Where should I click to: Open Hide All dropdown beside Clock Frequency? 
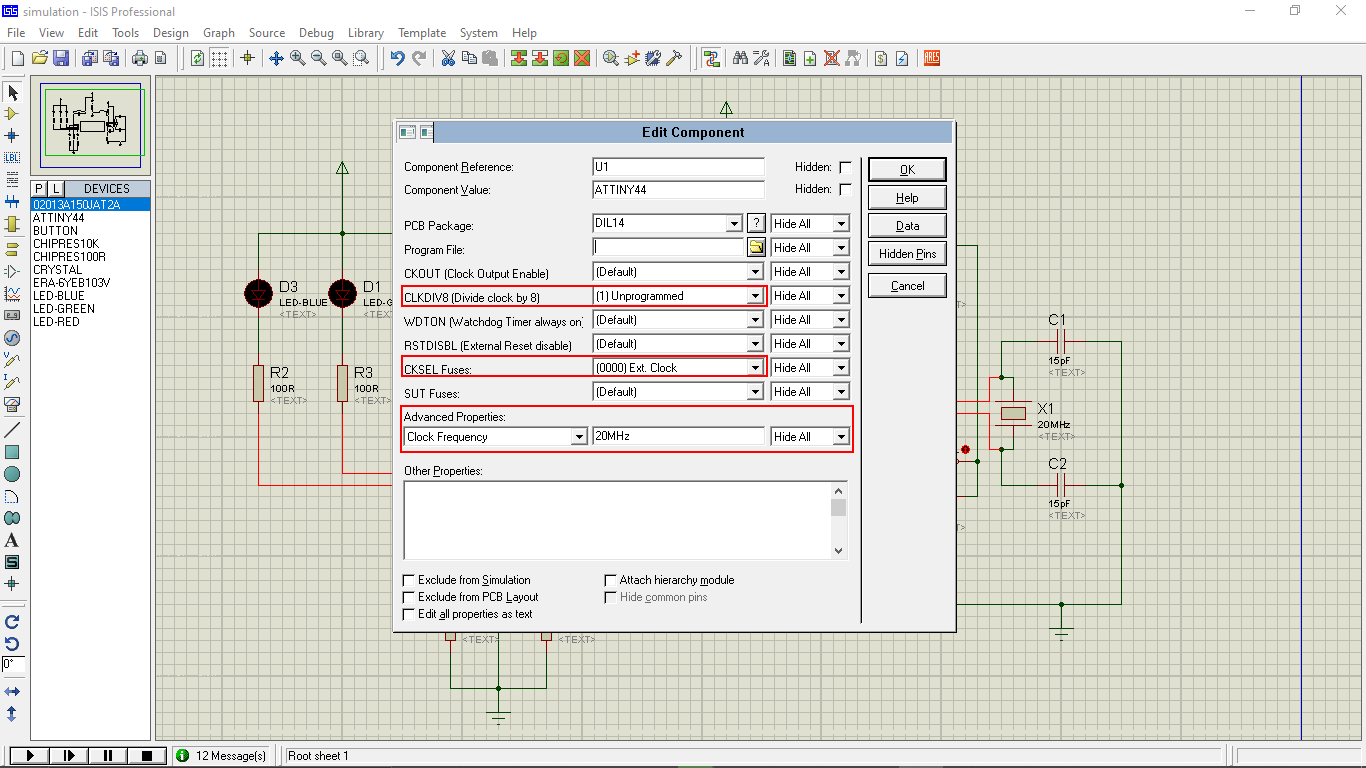[x=841, y=437]
